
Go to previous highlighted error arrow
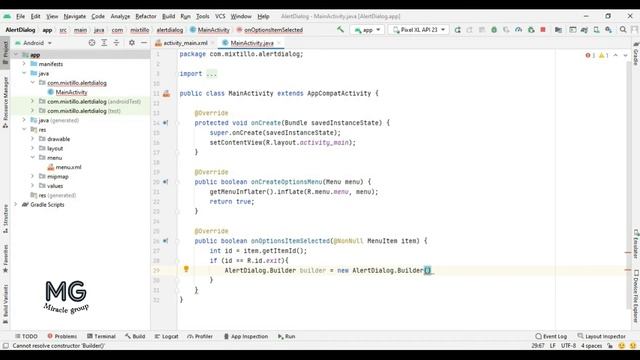click(x=616, y=56)
